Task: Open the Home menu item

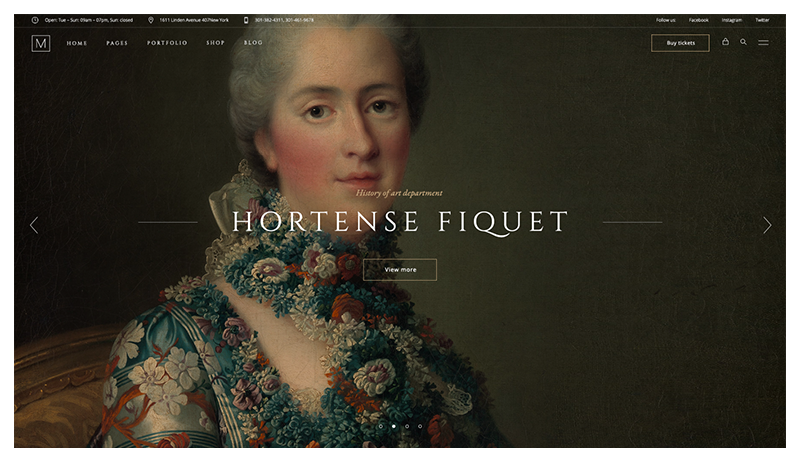Action: [x=77, y=43]
